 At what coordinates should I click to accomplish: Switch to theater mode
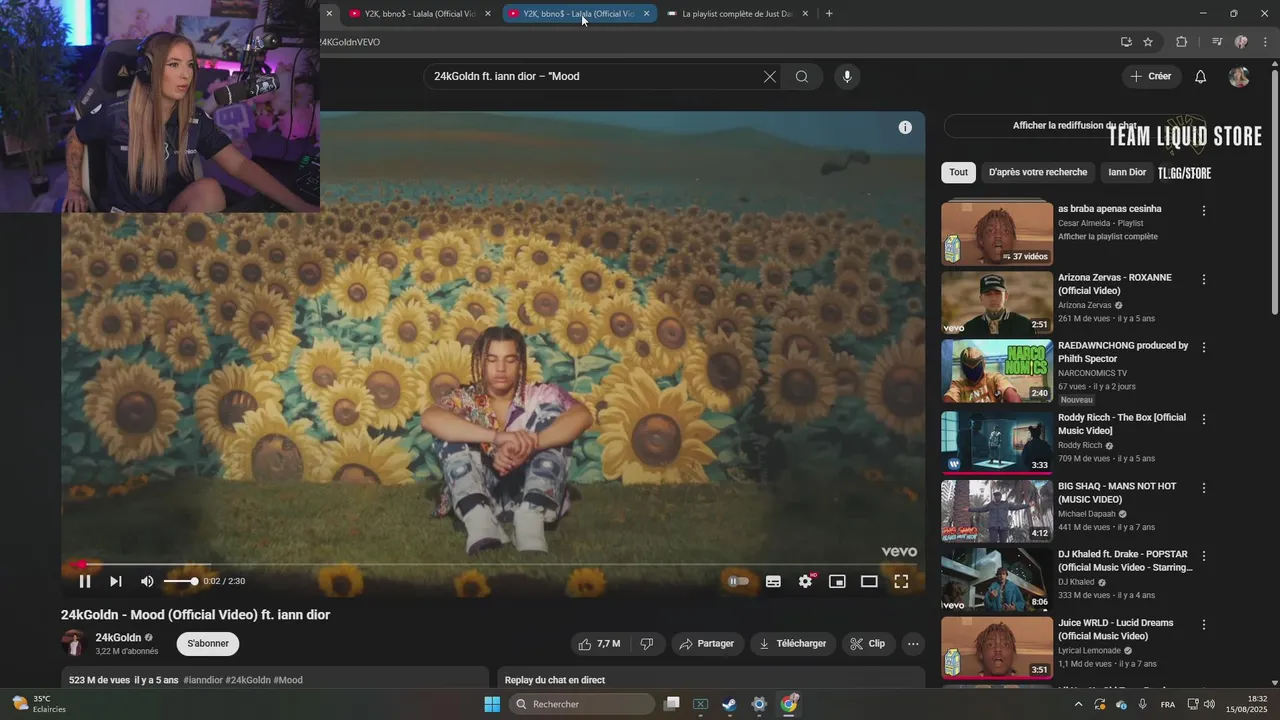[869, 581]
